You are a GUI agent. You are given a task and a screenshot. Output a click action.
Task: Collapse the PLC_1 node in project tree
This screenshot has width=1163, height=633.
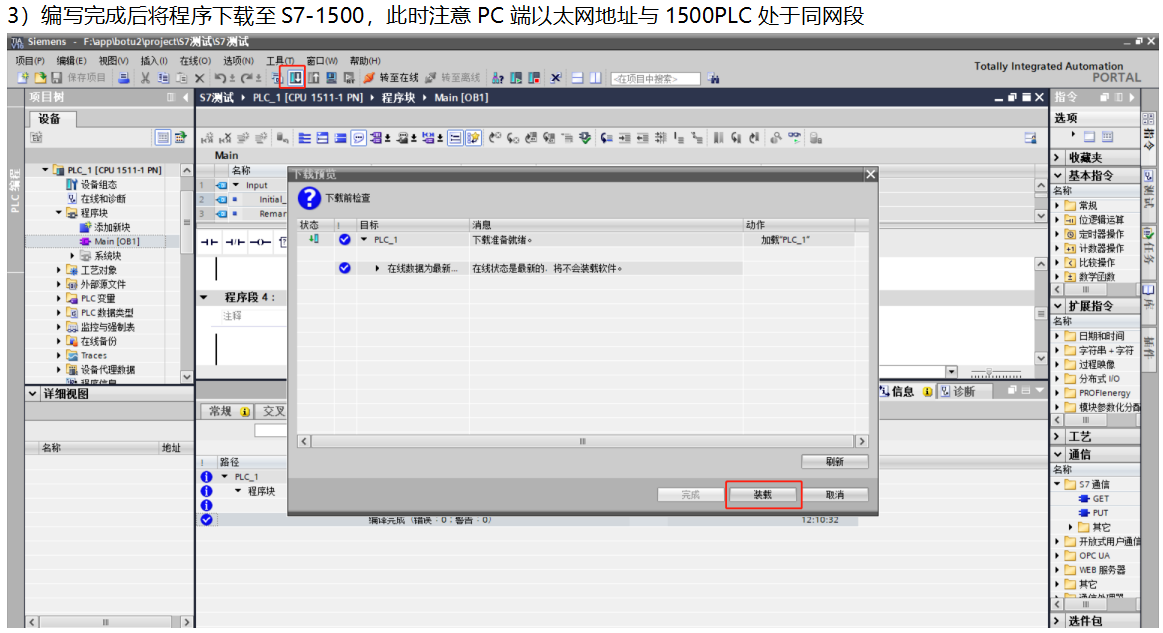coord(45,170)
